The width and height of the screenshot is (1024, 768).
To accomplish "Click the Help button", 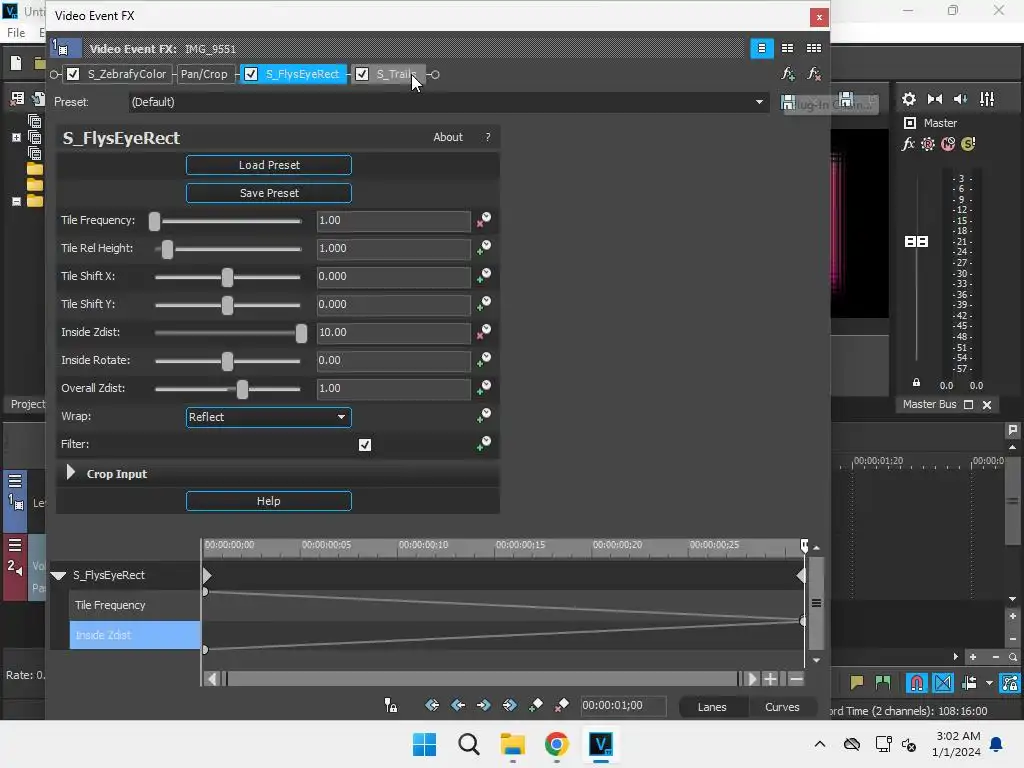I will tap(268, 502).
